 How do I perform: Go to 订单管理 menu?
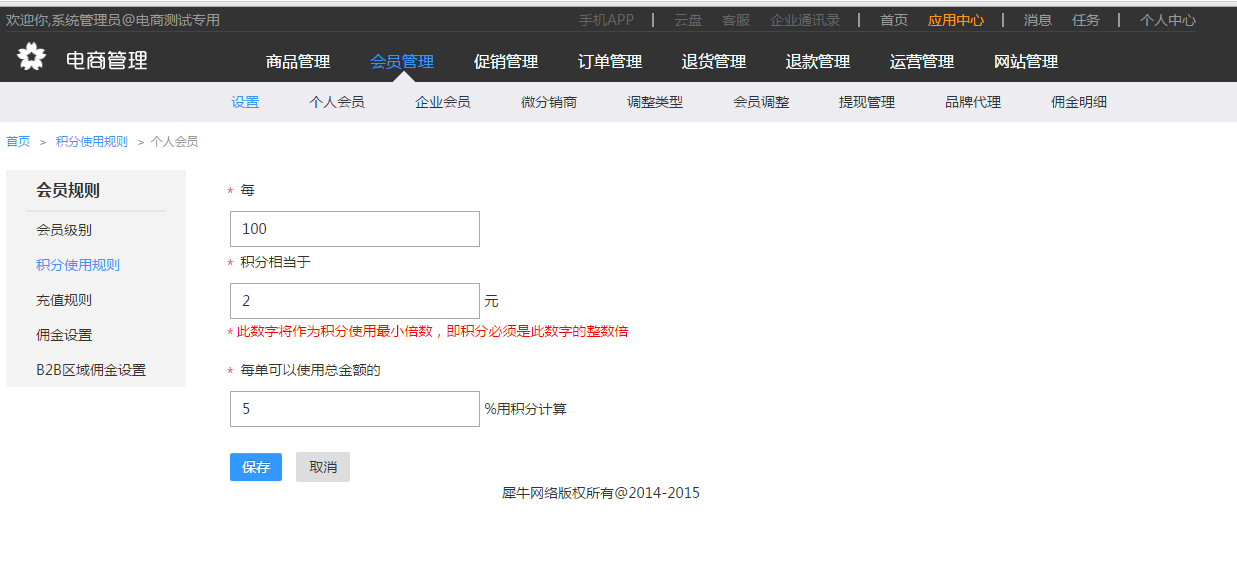click(x=610, y=62)
